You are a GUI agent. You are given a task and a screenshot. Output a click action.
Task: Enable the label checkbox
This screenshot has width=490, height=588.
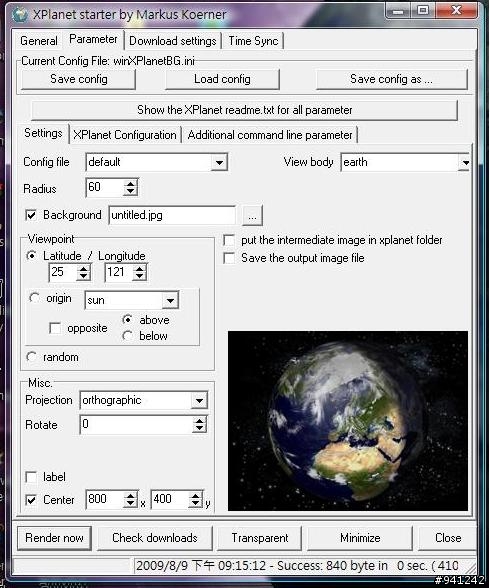pyautogui.click(x=31, y=477)
